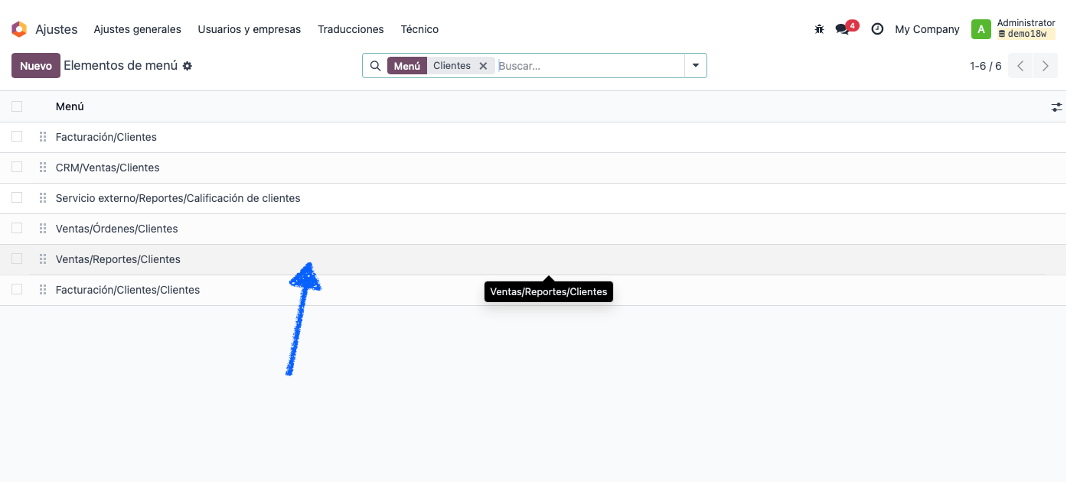Open the Ventas/Reportes/Clientes list row
1066x482 pixels.
point(533,259)
